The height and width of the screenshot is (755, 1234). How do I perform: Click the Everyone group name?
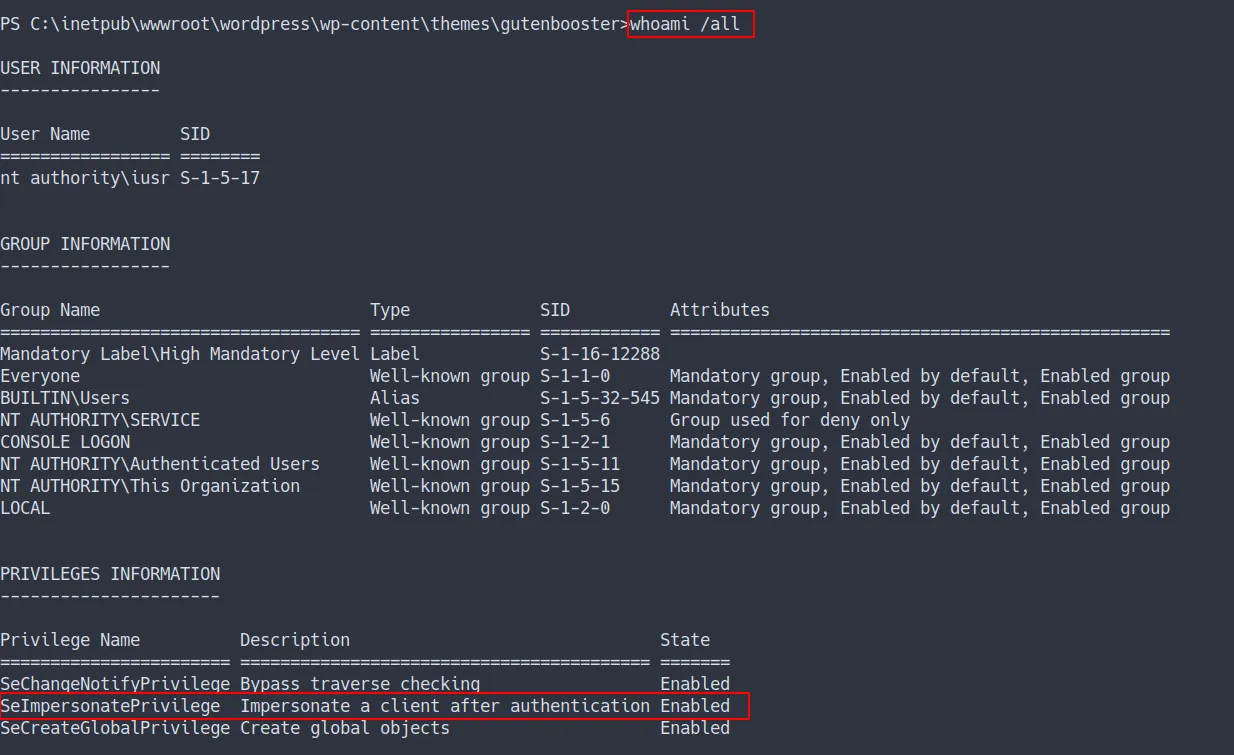coord(40,376)
